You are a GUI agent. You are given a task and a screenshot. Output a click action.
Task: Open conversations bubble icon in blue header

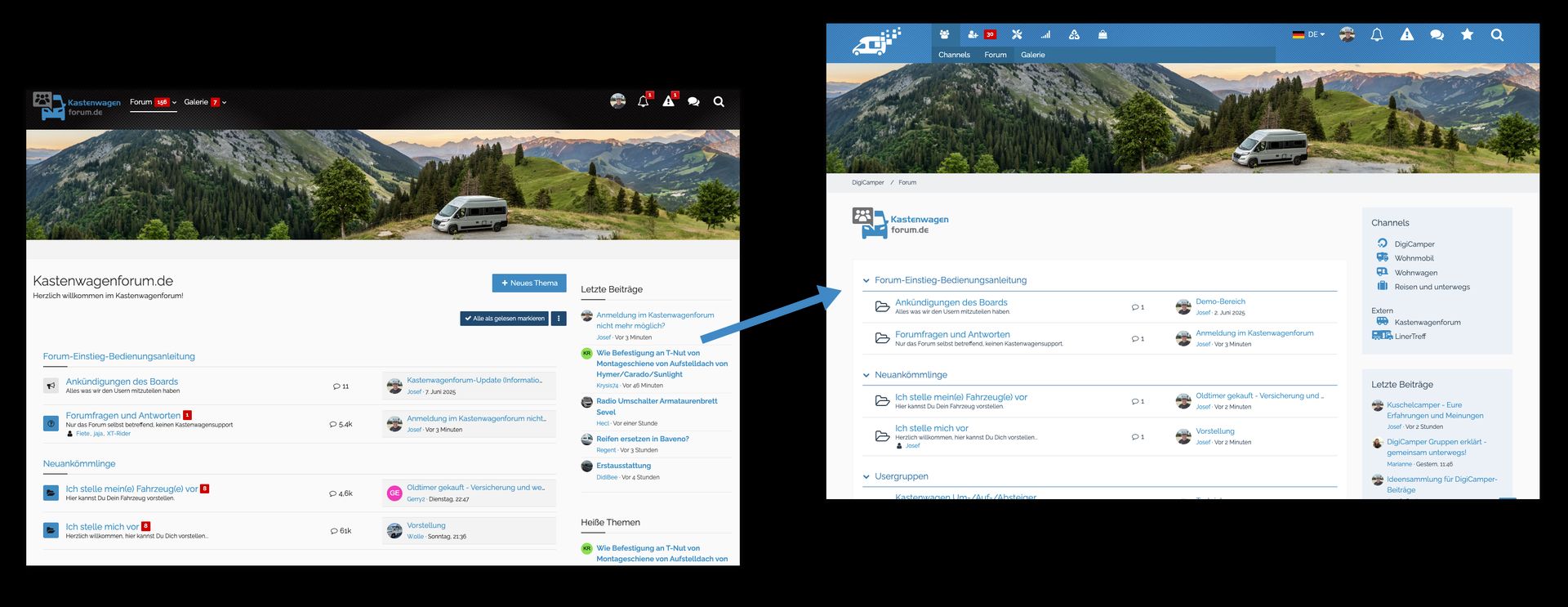(x=1437, y=34)
